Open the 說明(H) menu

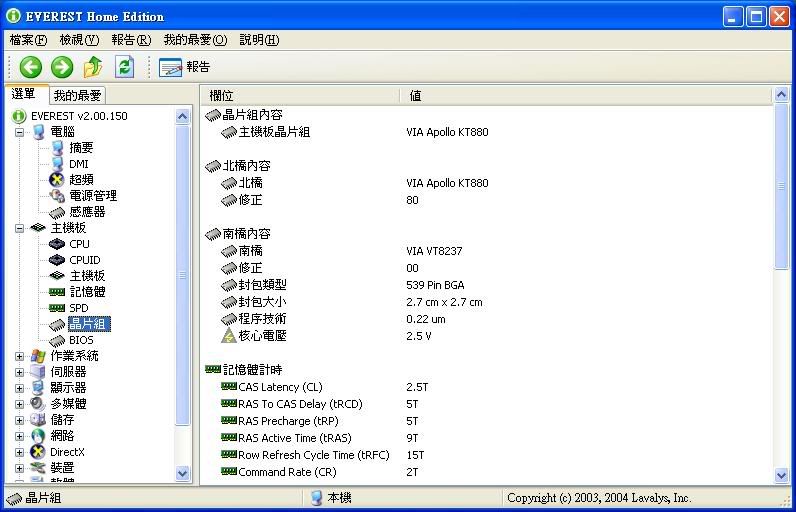pos(259,40)
